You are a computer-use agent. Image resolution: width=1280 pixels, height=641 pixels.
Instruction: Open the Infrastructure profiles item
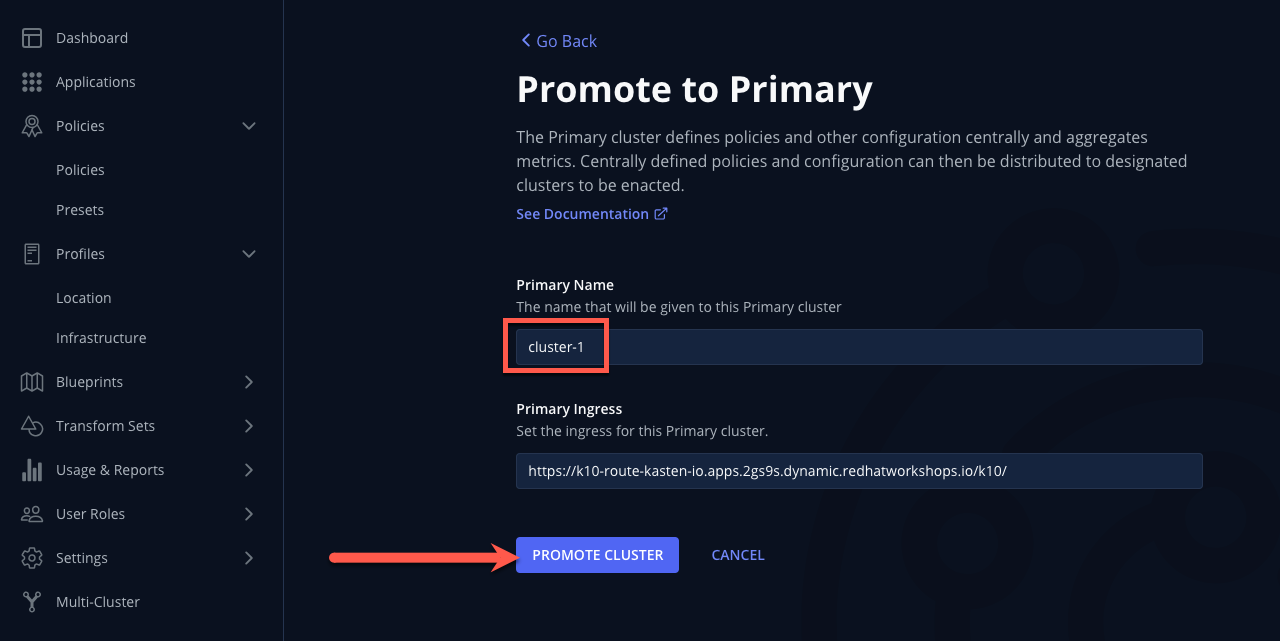[101, 338]
